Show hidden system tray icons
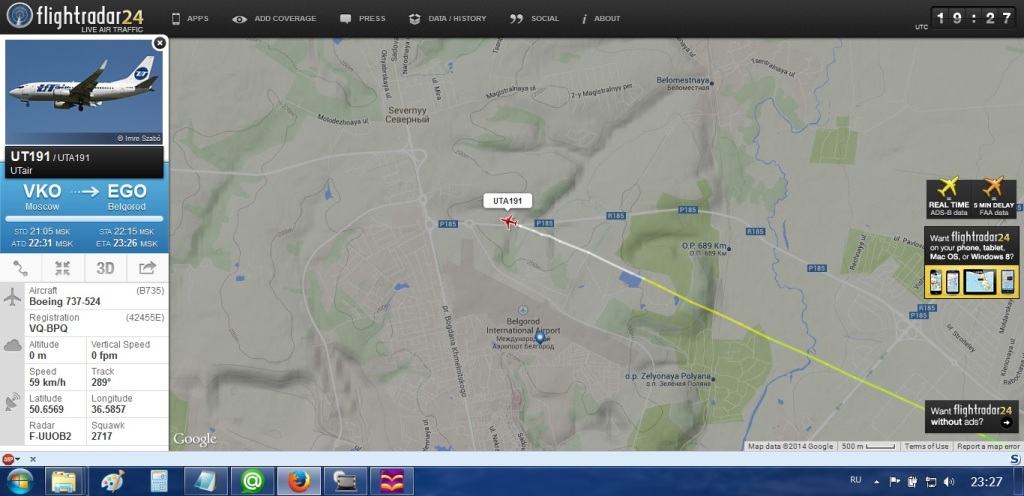Screen dimensions: 1024x496 pyautogui.click(x=876, y=482)
